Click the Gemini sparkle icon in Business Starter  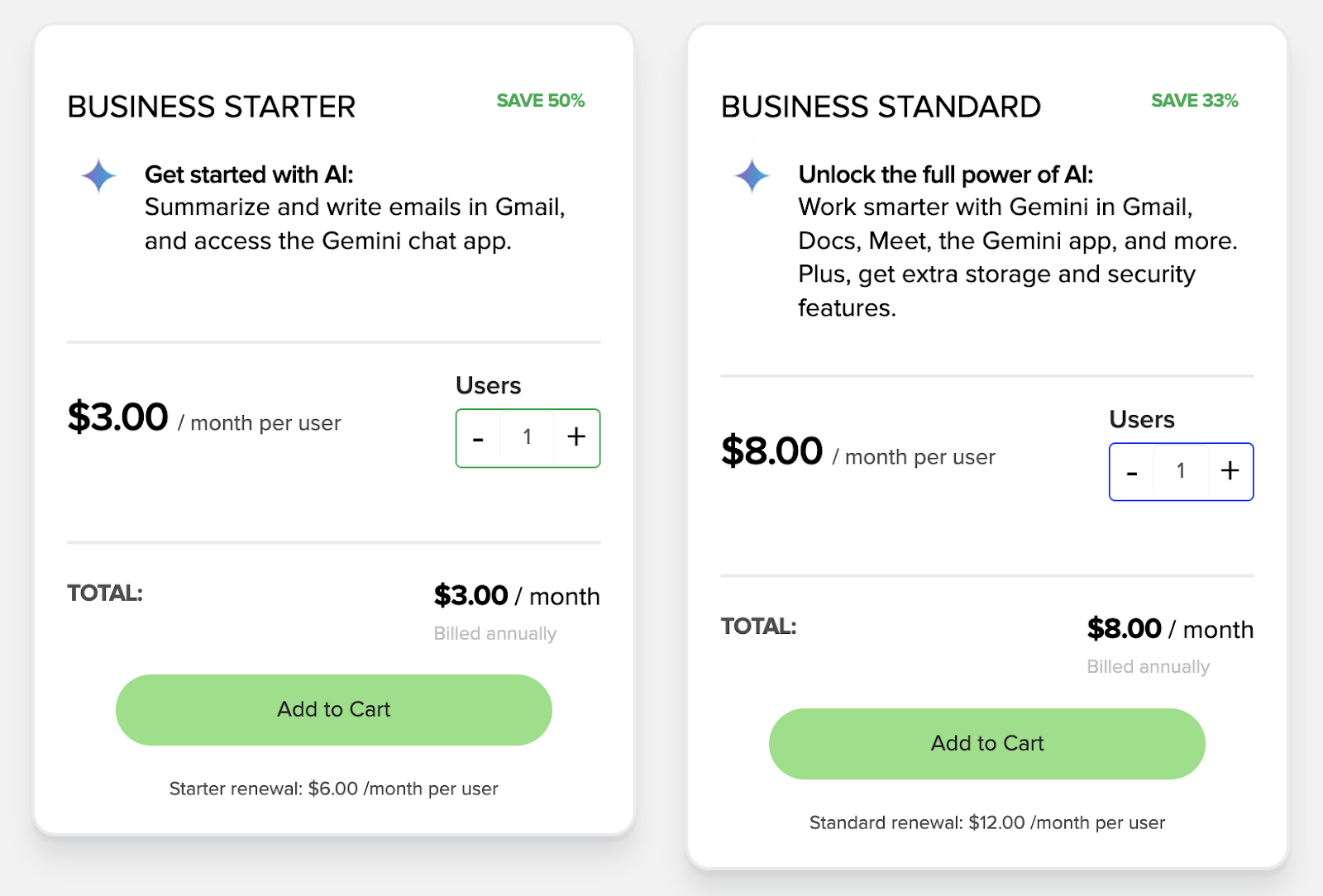(98, 176)
